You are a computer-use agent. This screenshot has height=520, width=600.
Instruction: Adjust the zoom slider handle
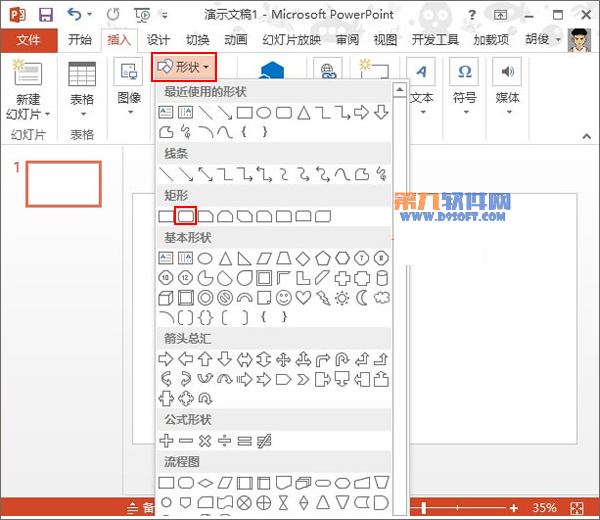coord(424,508)
